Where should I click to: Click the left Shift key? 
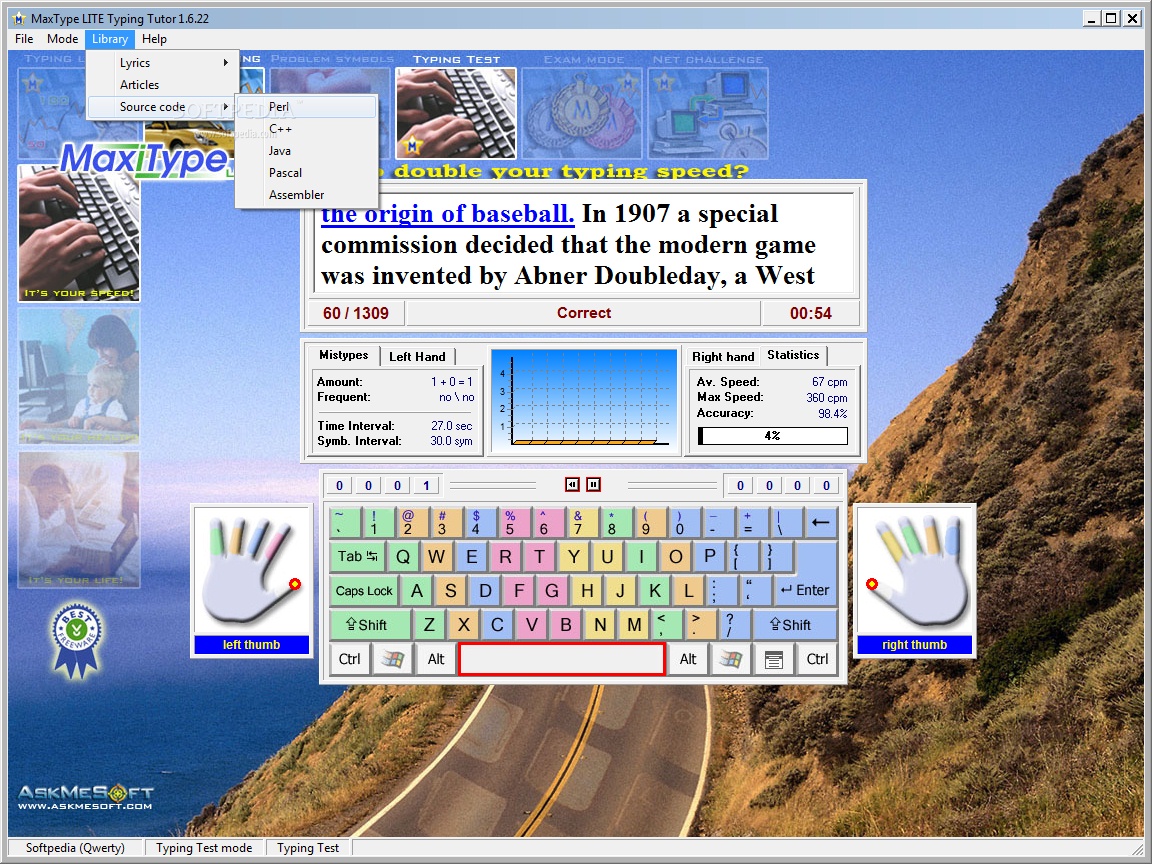[x=371, y=625]
